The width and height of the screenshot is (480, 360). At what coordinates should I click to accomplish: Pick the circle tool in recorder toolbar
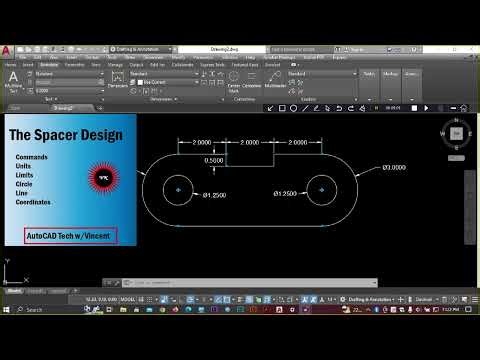click(x=293, y=108)
